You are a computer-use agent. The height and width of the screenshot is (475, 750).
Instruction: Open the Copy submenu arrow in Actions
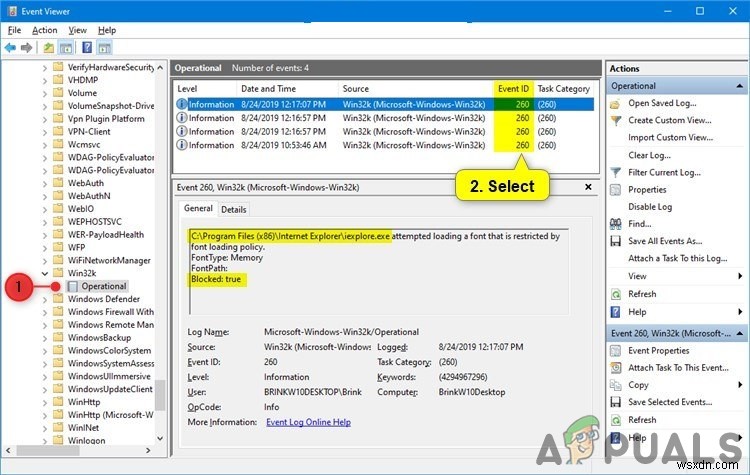740,385
